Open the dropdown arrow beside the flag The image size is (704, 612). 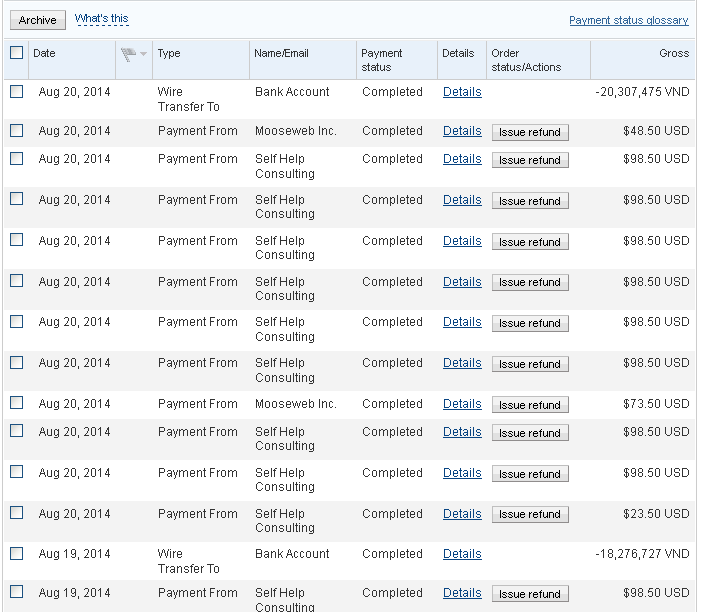144,54
